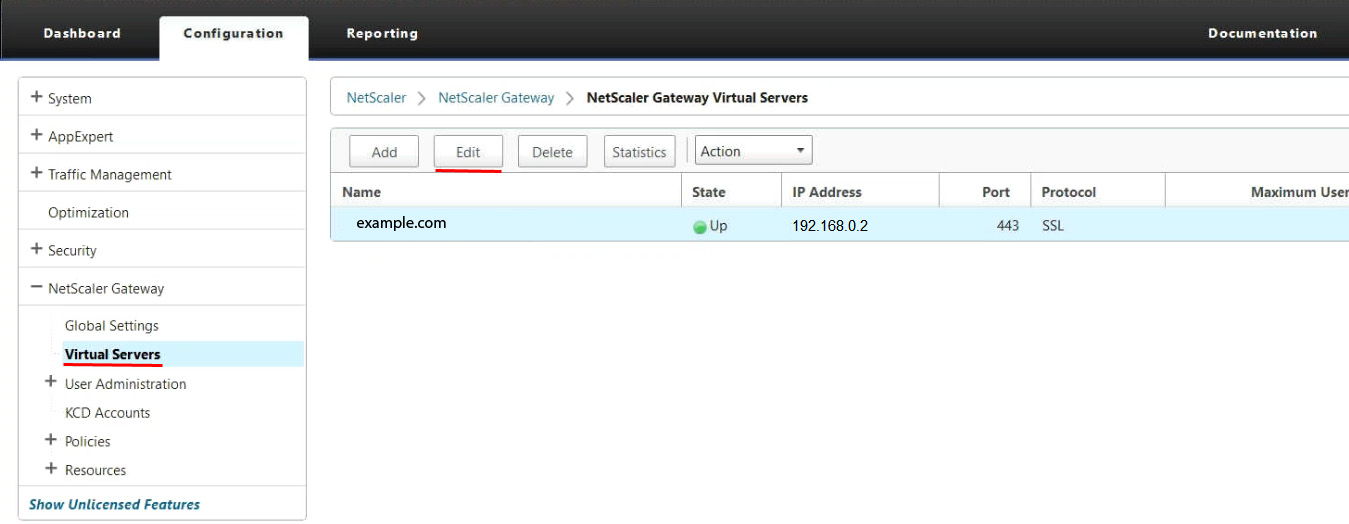Switch to the Dashboard tab
The height and width of the screenshot is (524, 1349).
coord(82,33)
